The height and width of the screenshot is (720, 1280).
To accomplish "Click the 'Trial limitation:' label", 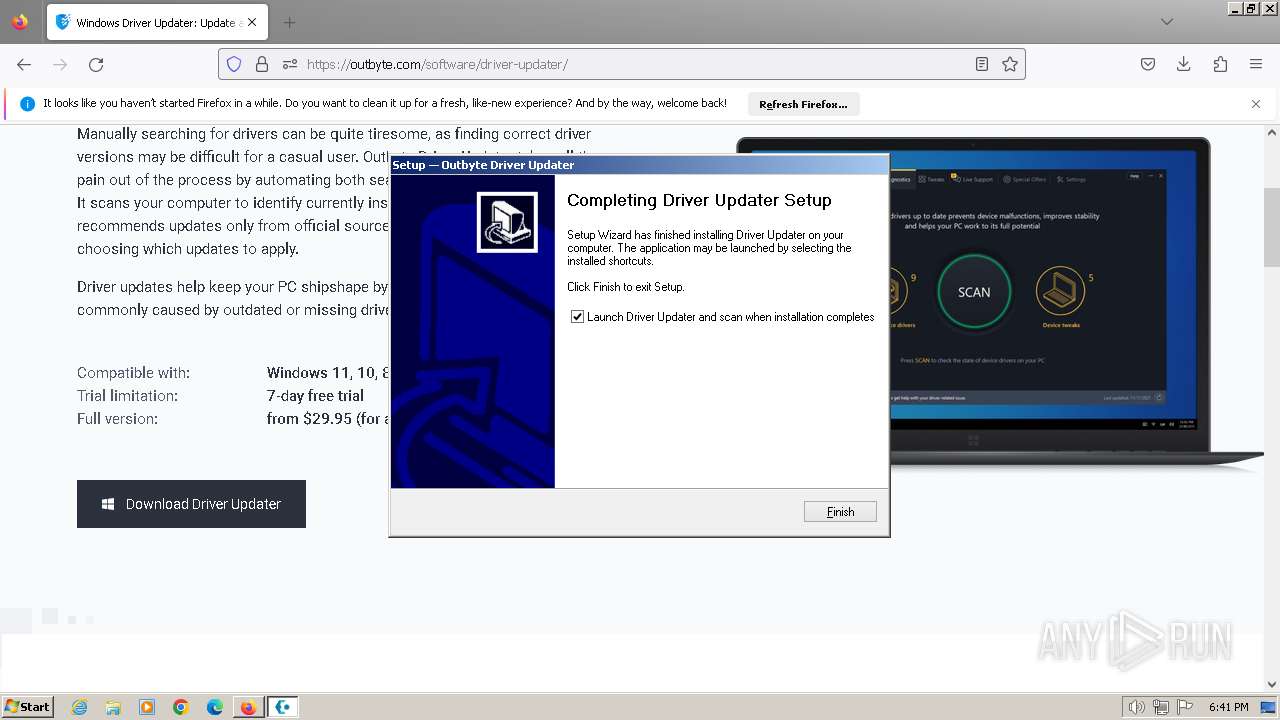I will point(127,396).
